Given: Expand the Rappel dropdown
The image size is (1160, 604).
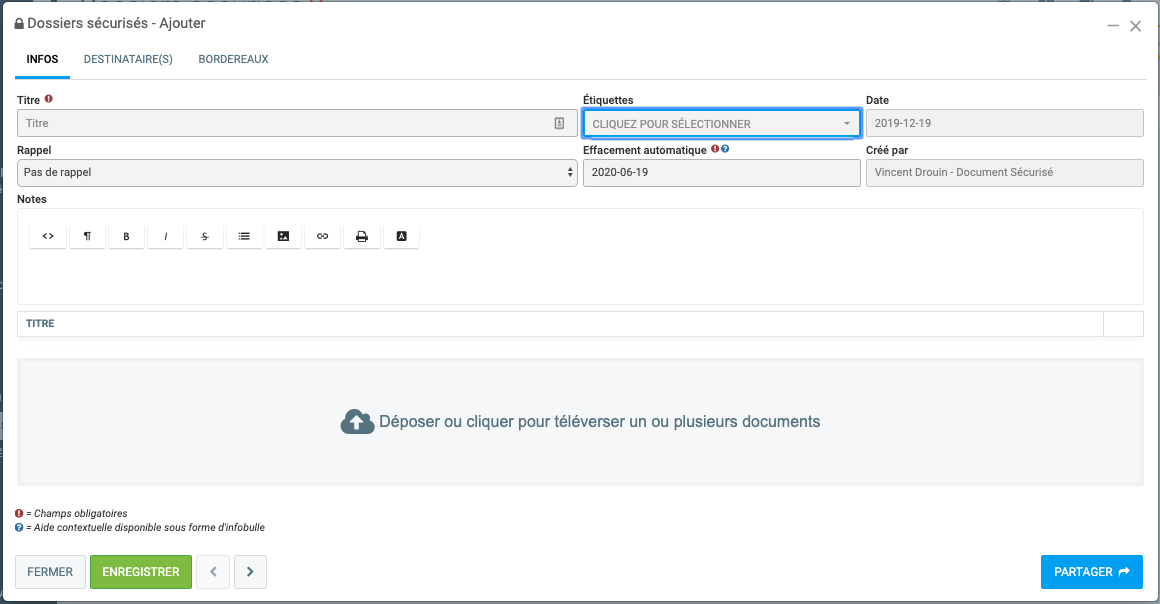Looking at the screenshot, I should [297, 172].
